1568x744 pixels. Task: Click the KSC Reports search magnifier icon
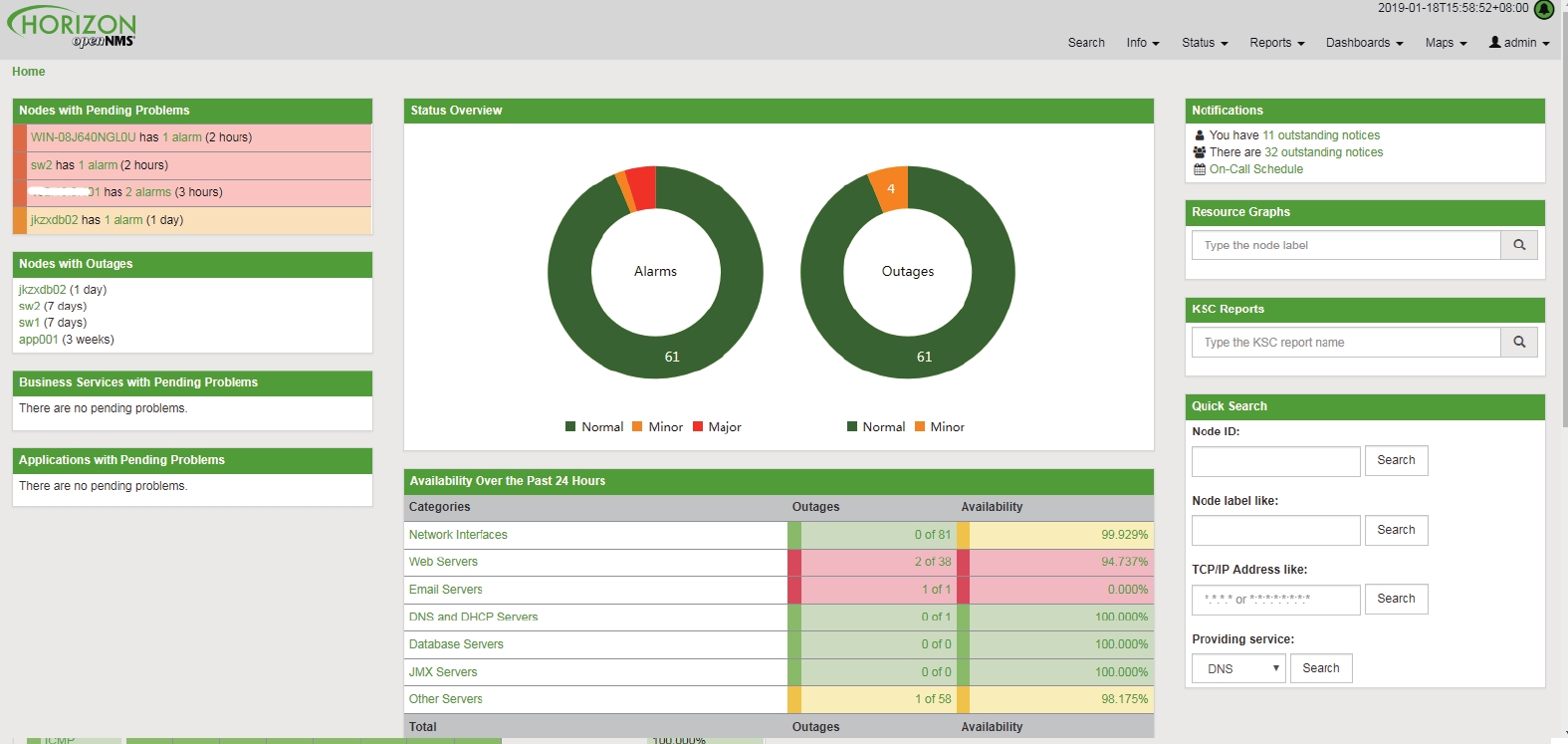pyautogui.click(x=1519, y=343)
